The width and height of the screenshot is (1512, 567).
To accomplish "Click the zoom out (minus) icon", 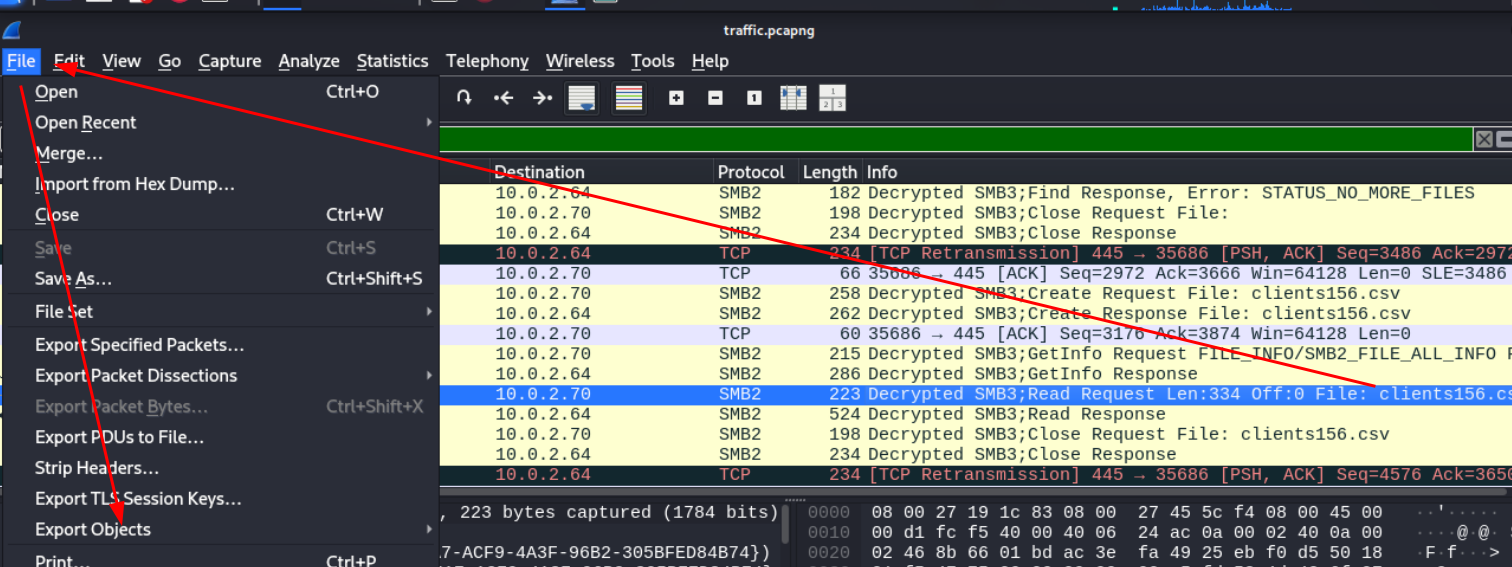I will [x=715, y=98].
